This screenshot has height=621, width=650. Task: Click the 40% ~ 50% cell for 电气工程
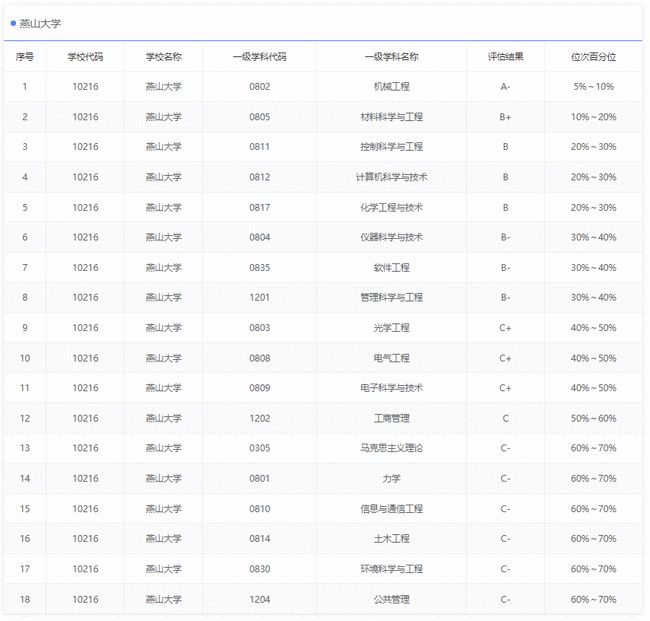click(x=594, y=358)
